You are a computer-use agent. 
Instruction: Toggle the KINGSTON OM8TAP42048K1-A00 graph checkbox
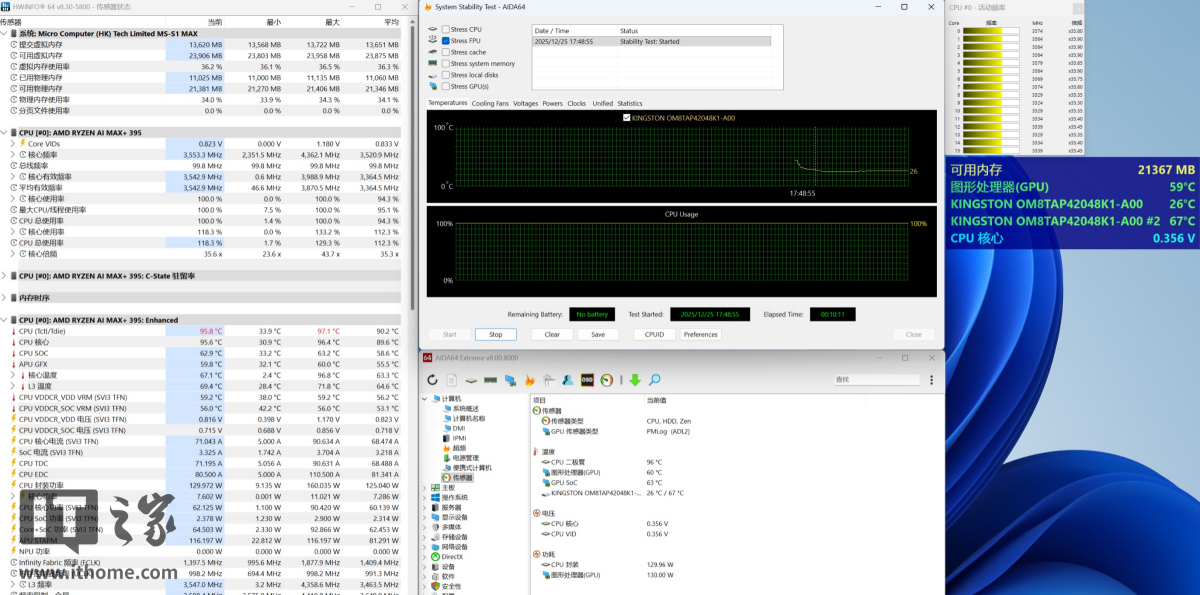click(627, 118)
